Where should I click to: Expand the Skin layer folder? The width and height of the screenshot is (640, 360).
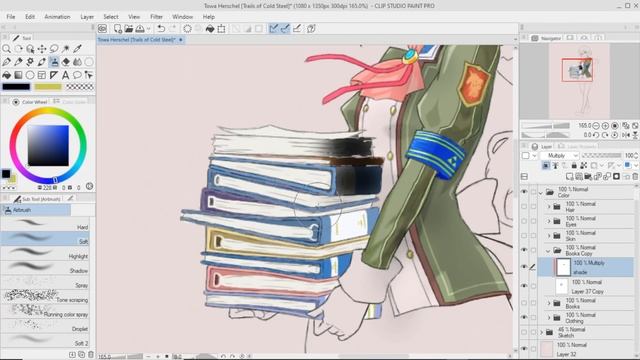(x=549, y=236)
